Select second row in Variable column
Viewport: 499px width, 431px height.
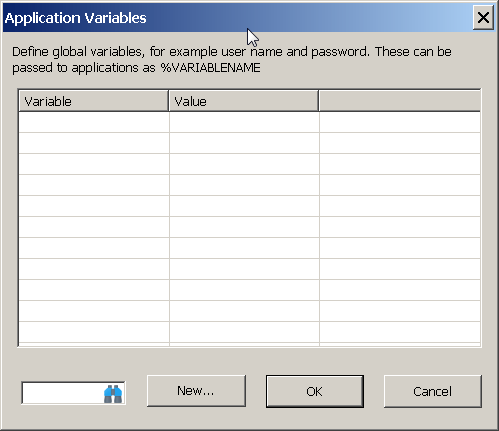94,143
